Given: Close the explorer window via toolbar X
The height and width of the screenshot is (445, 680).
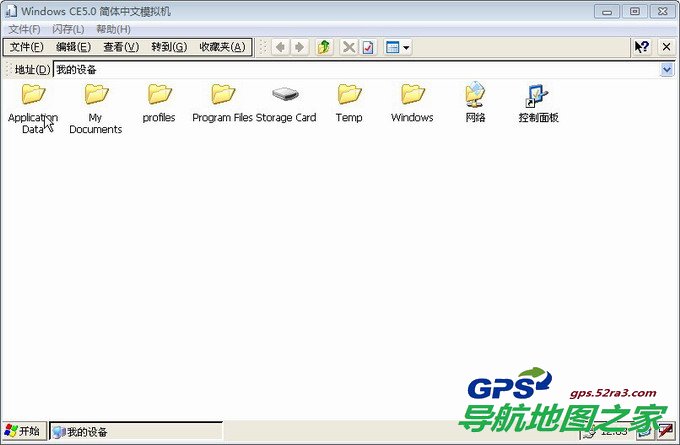Looking at the screenshot, I should (667, 47).
